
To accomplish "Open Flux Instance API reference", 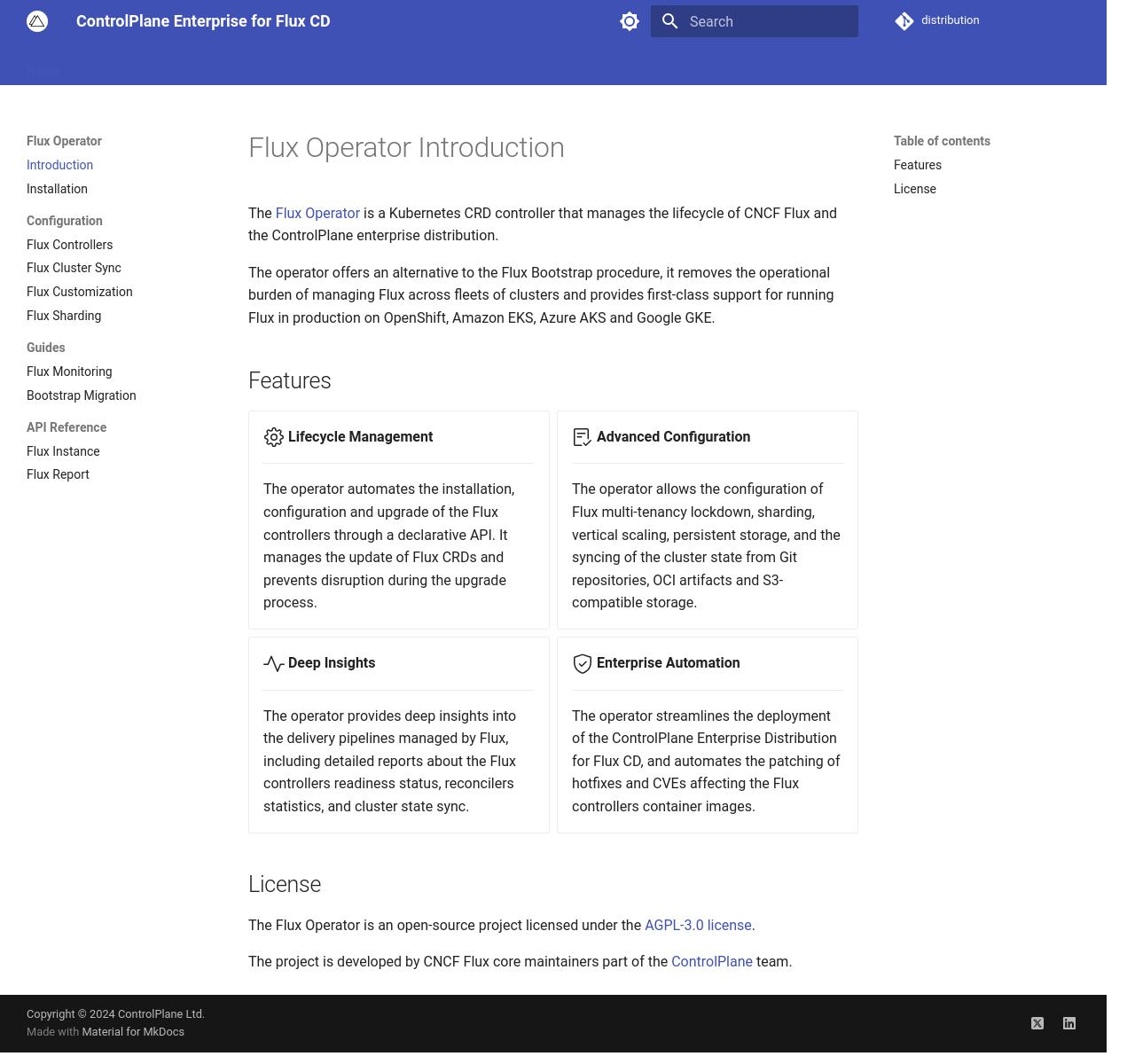I will [63, 451].
